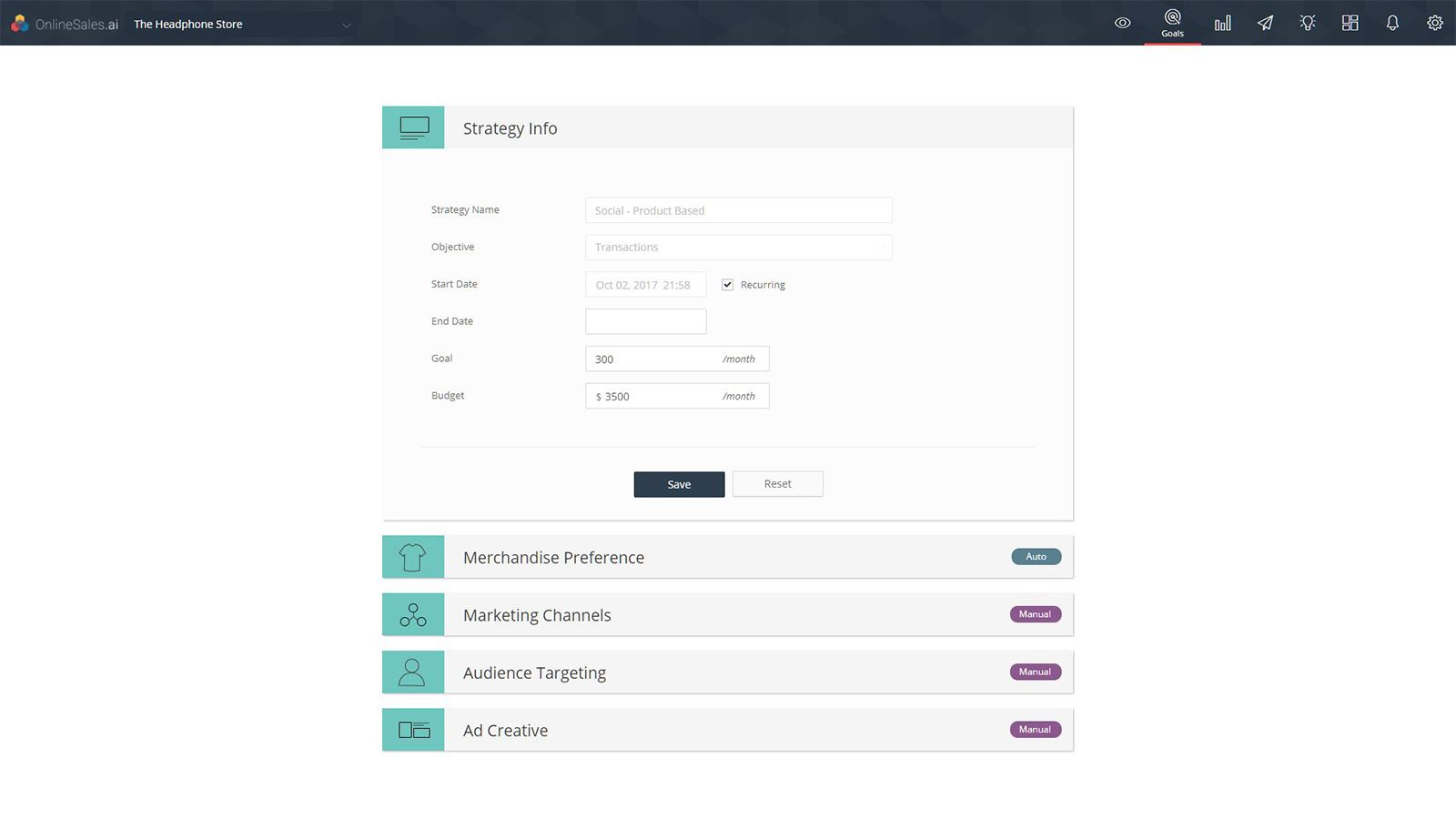Open settings via the gear icon
The height and width of the screenshot is (819, 1456).
pos(1435,23)
